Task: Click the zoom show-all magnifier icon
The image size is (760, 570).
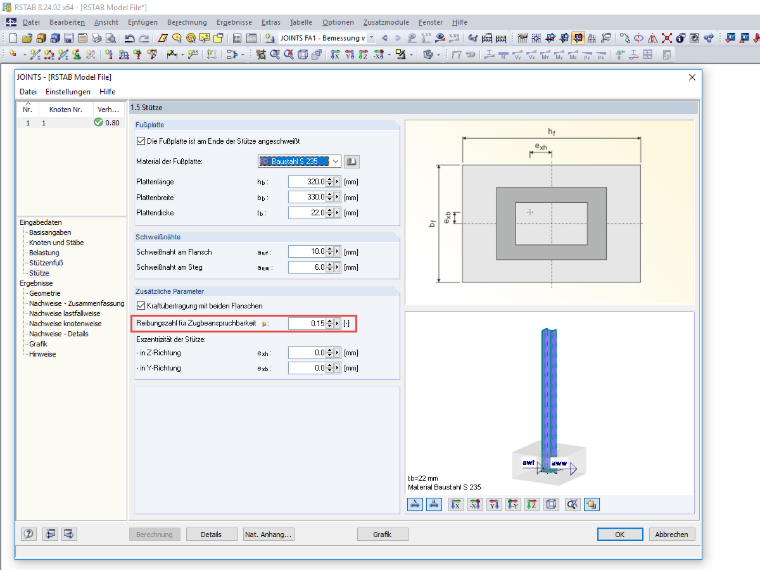Action: [x=572, y=505]
